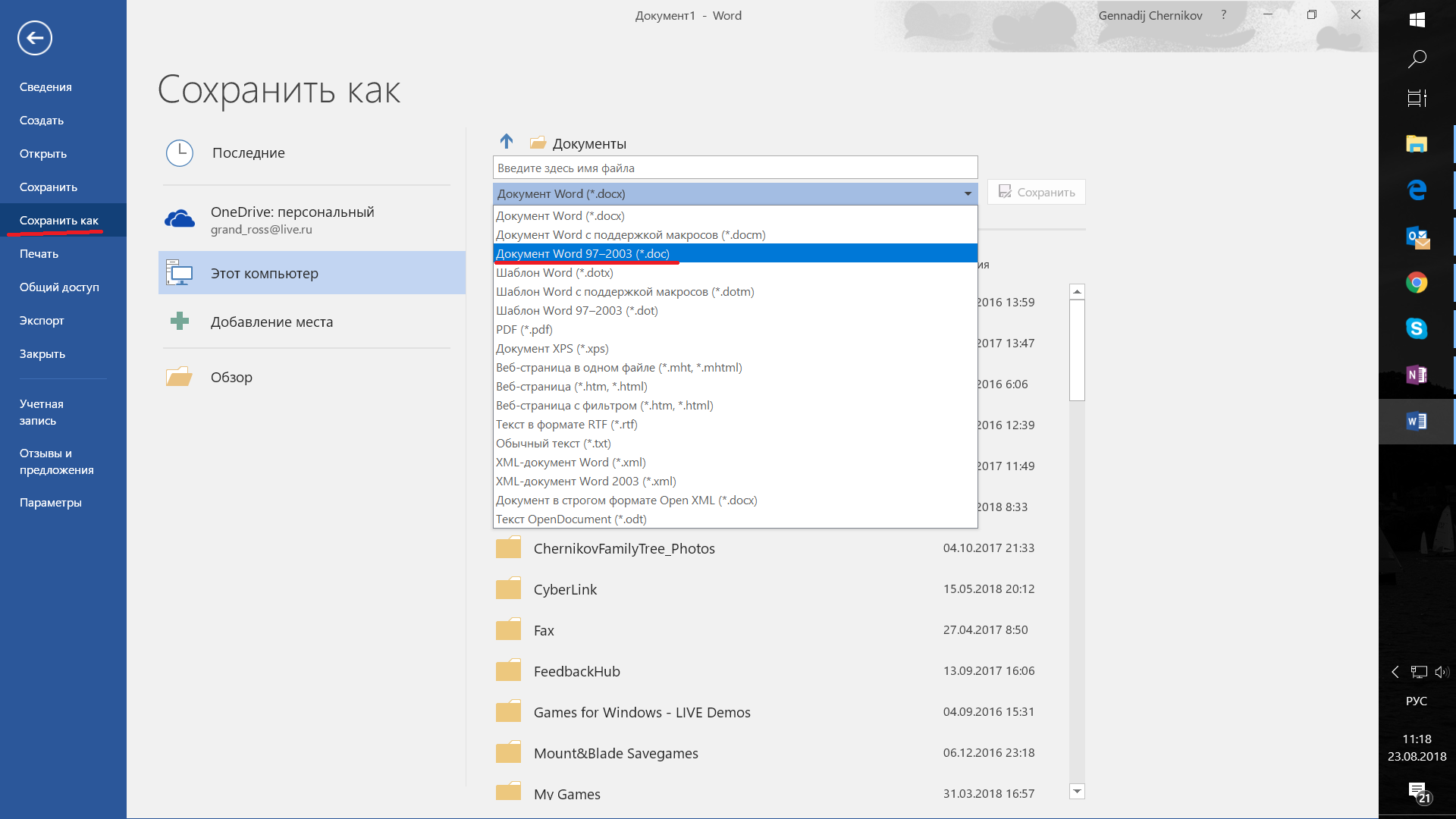The height and width of the screenshot is (819, 1456).
Task: Click folder list scrollbar up arrow
Action: [x=1077, y=291]
